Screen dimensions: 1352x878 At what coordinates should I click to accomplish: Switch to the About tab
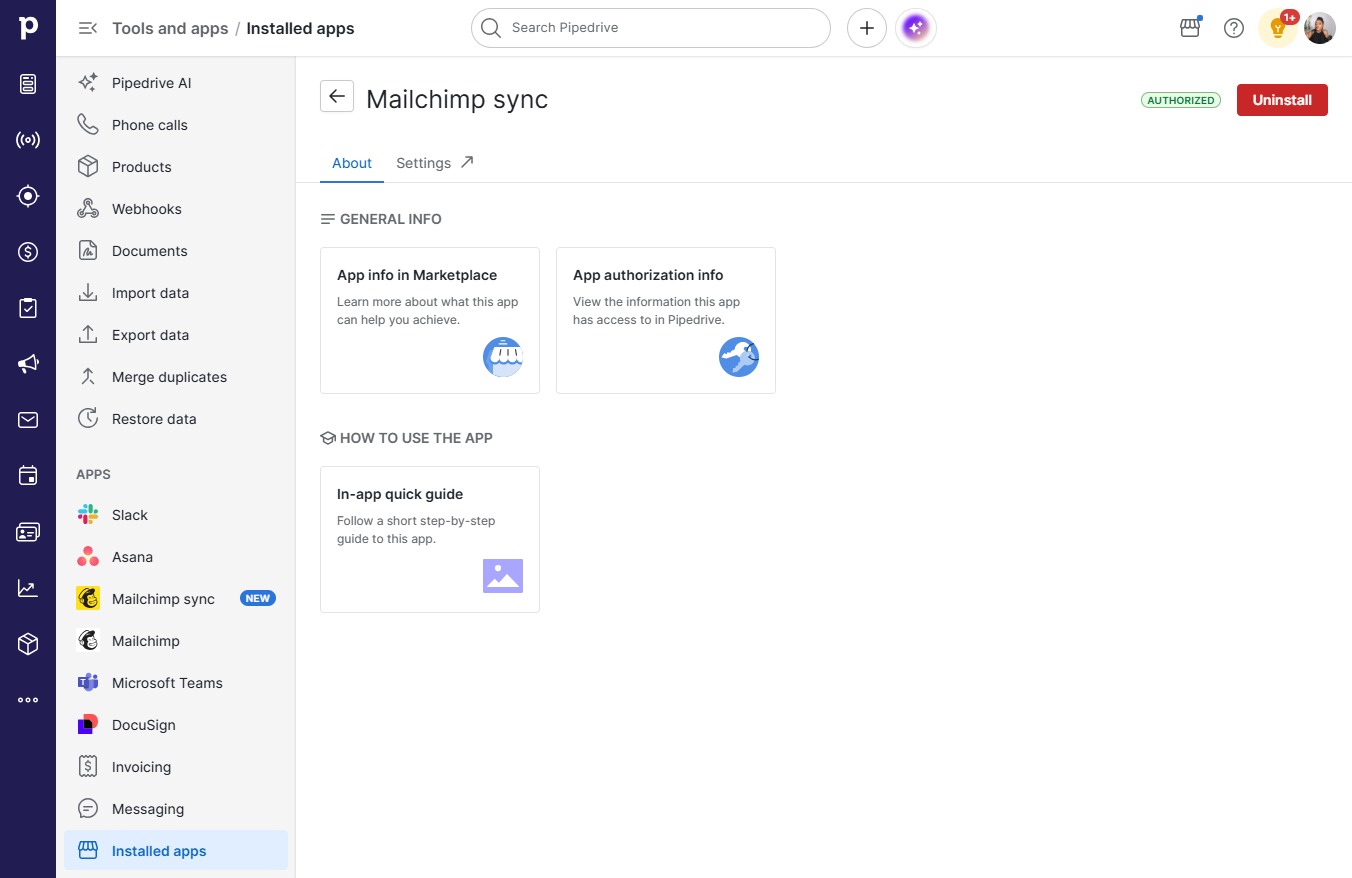(352, 163)
